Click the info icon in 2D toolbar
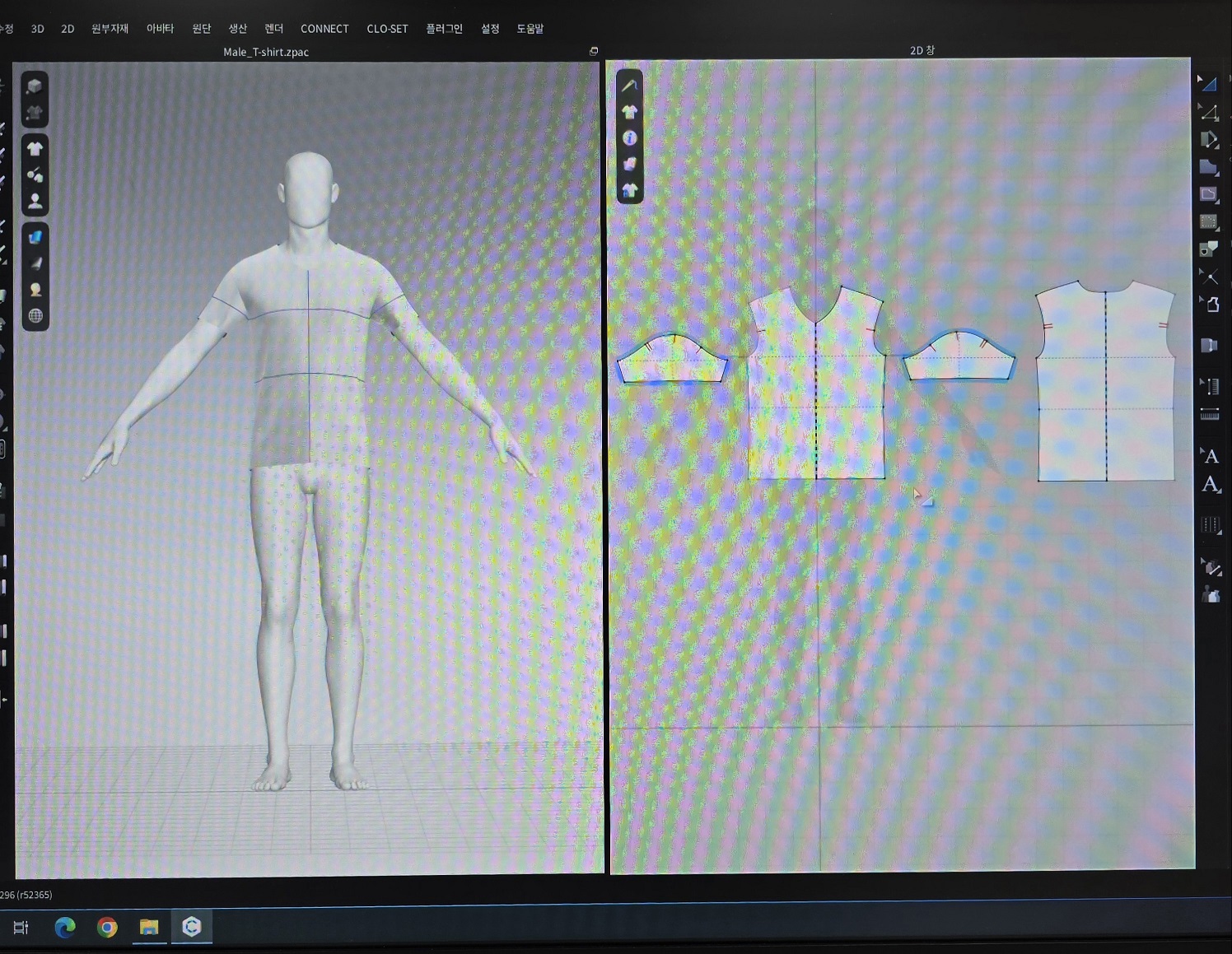 pyautogui.click(x=630, y=137)
